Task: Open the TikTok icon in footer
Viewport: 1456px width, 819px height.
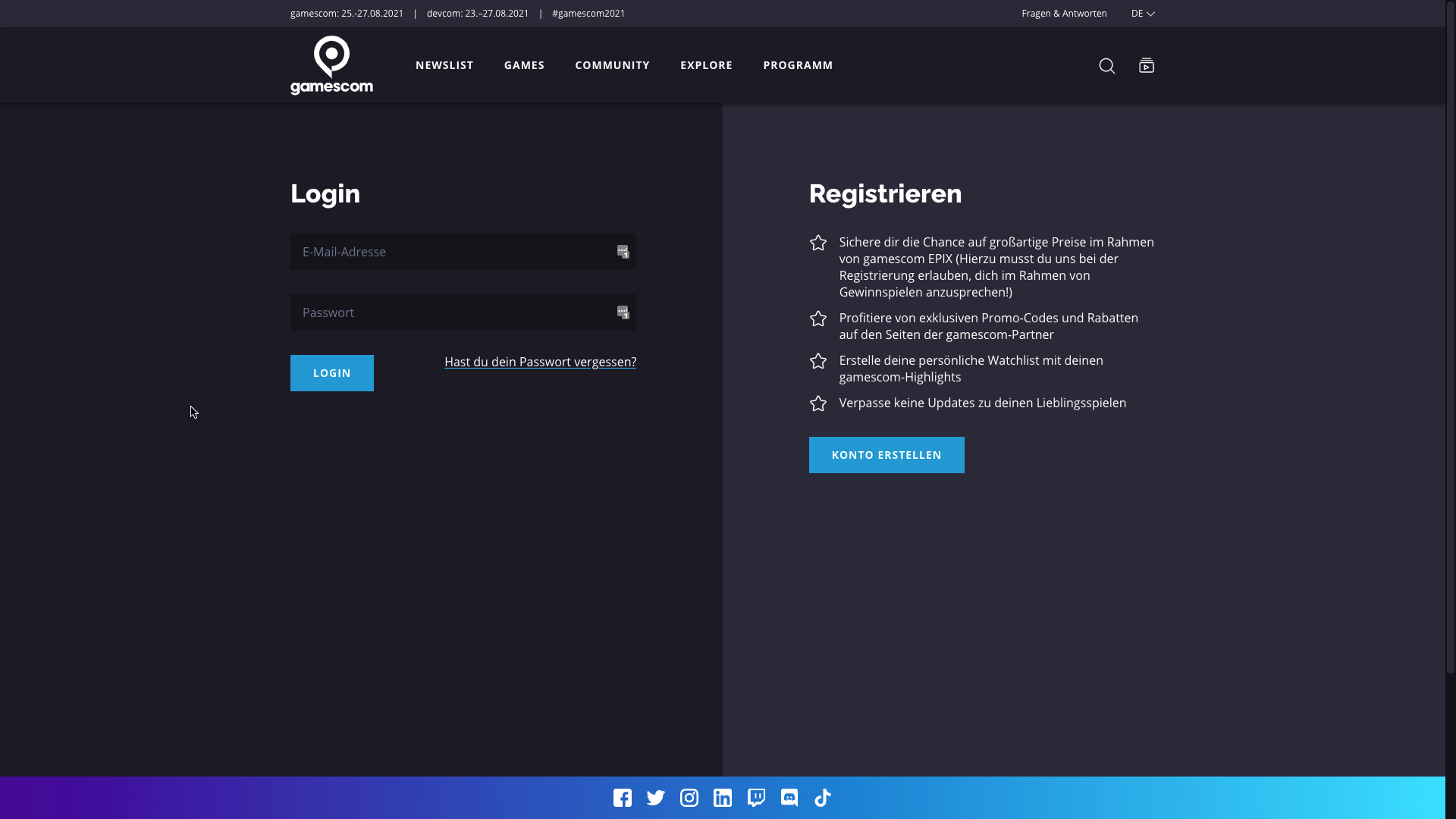Action: 823,798
